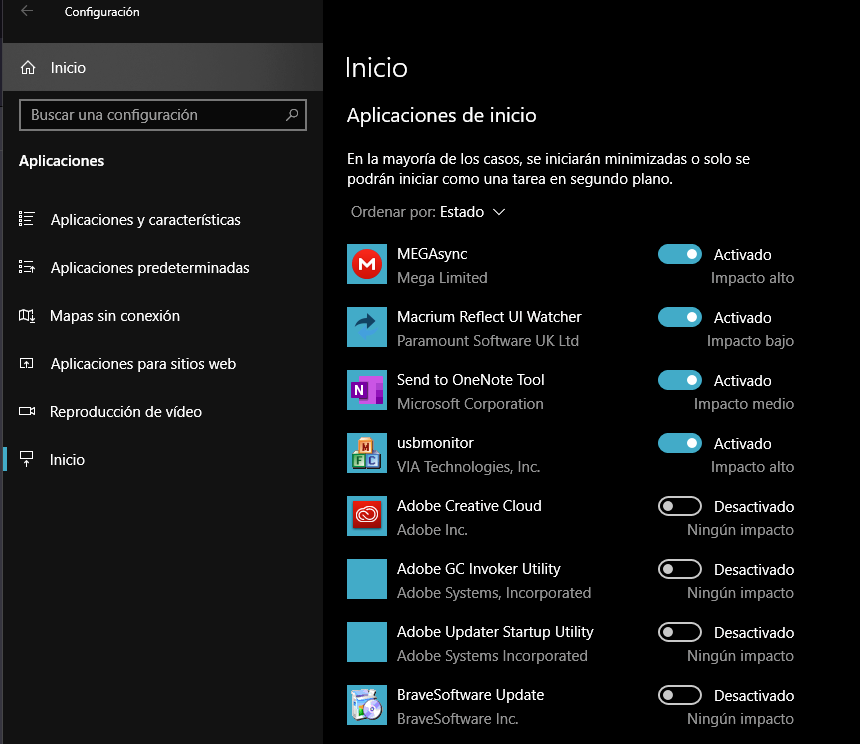Click the Reproducción de vídeo camera icon
This screenshot has height=744, width=860.
27,411
